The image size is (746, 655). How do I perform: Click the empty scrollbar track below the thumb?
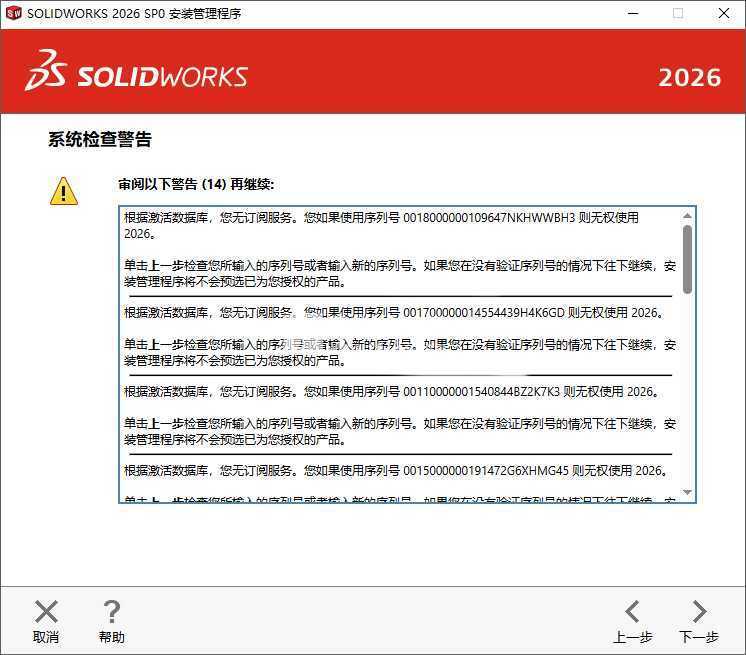pyautogui.click(x=687, y=400)
